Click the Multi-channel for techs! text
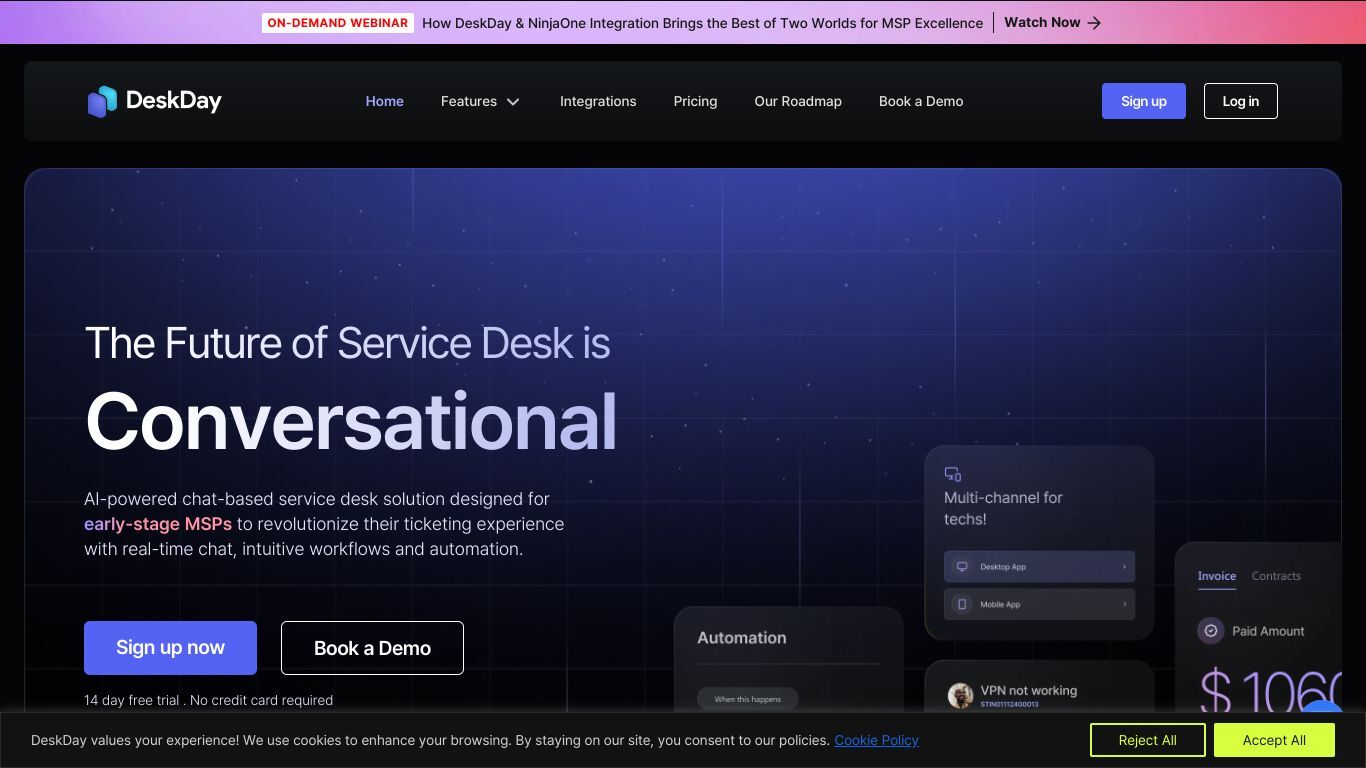This screenshot has height=768, width=1366. coord(1003,508)
